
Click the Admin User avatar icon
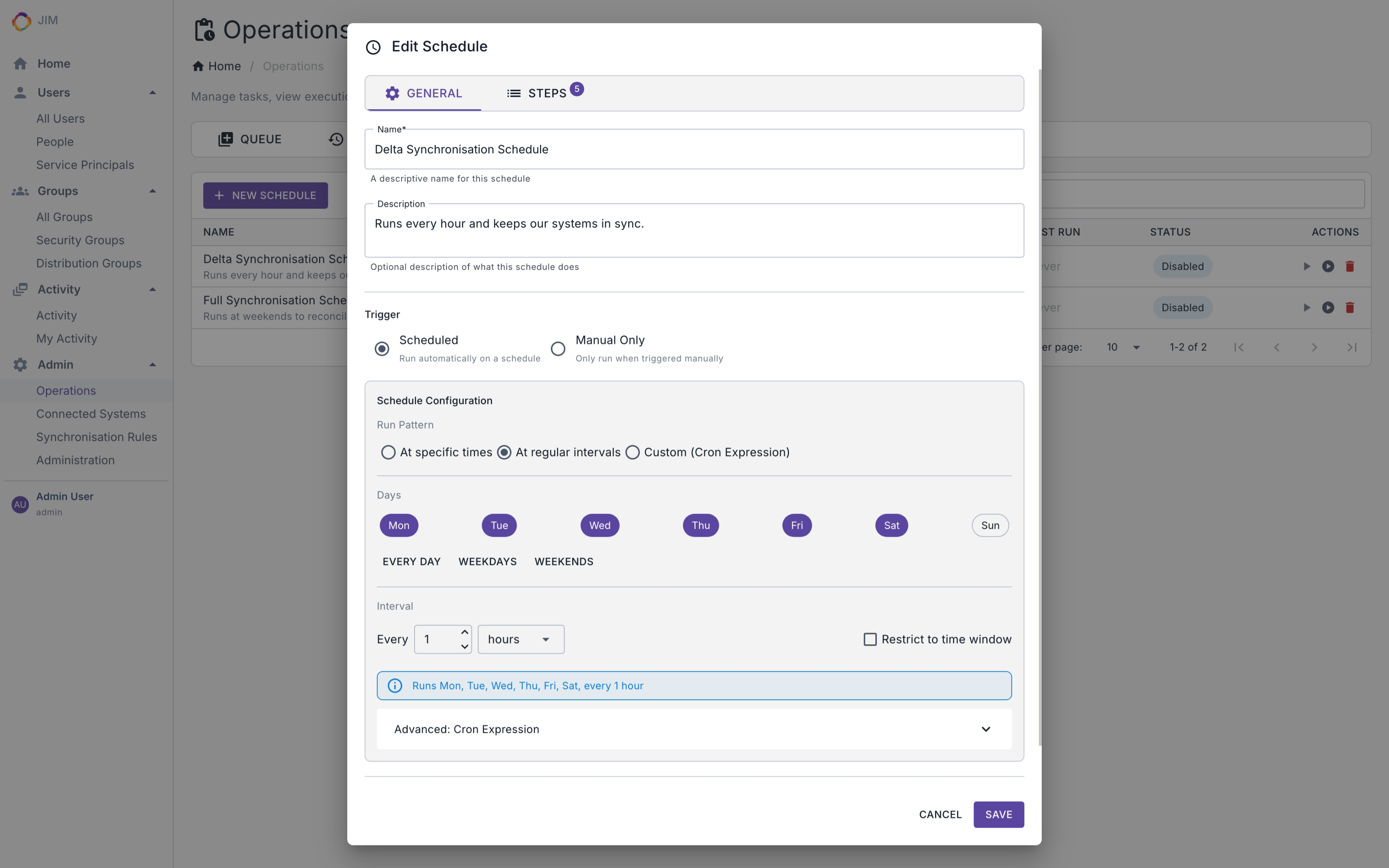20,504
